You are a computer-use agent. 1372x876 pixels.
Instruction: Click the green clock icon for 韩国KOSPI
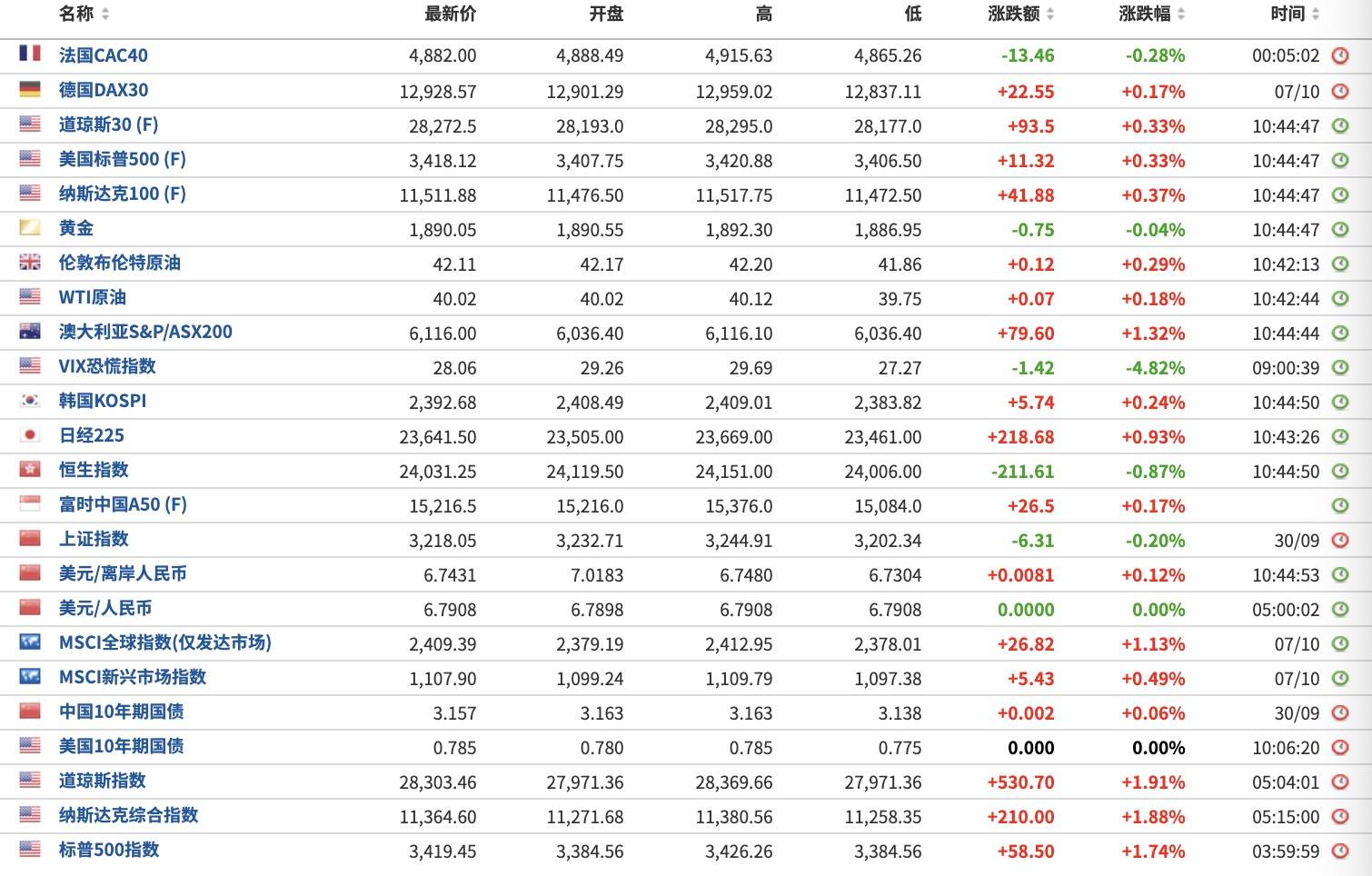click(1340, 402)
